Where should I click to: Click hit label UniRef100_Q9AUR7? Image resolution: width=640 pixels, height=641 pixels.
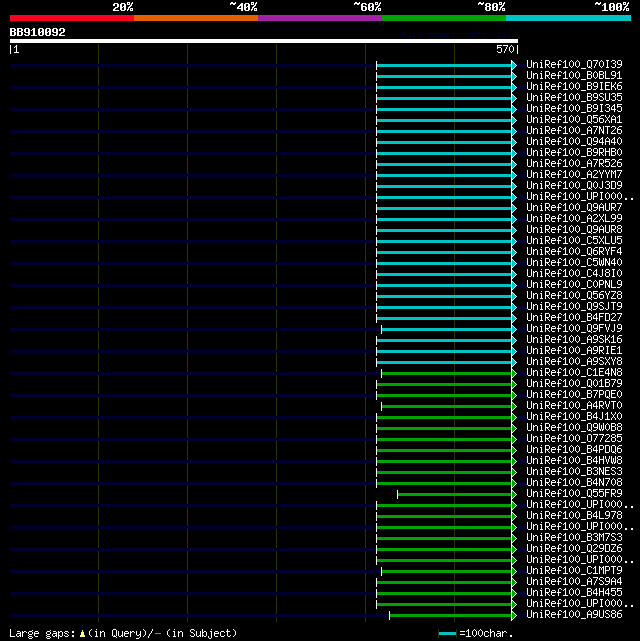click(574, 207)
